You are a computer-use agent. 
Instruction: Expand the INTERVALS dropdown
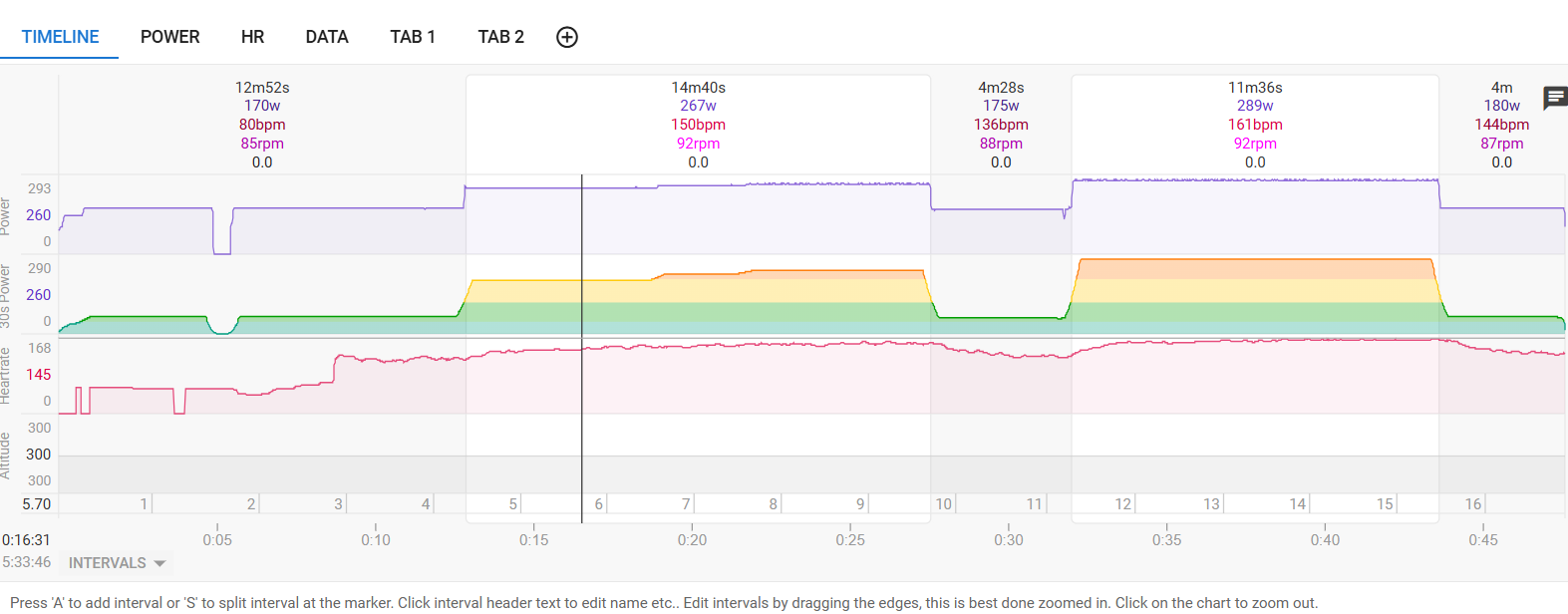pyautogui.click(x=117, y=563)
